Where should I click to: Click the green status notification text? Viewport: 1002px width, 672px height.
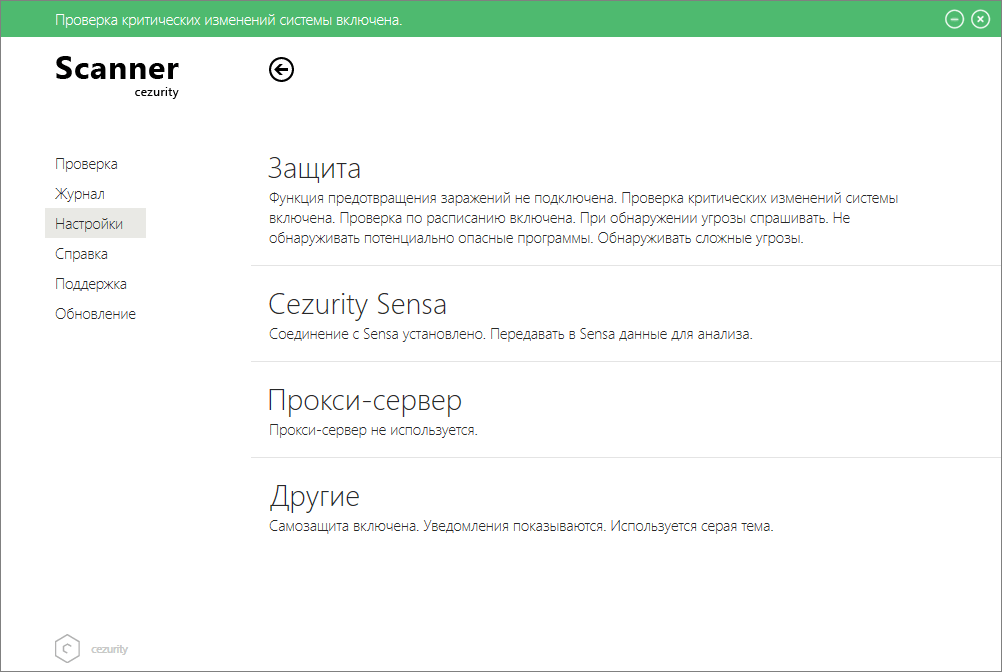pos(228,20)
